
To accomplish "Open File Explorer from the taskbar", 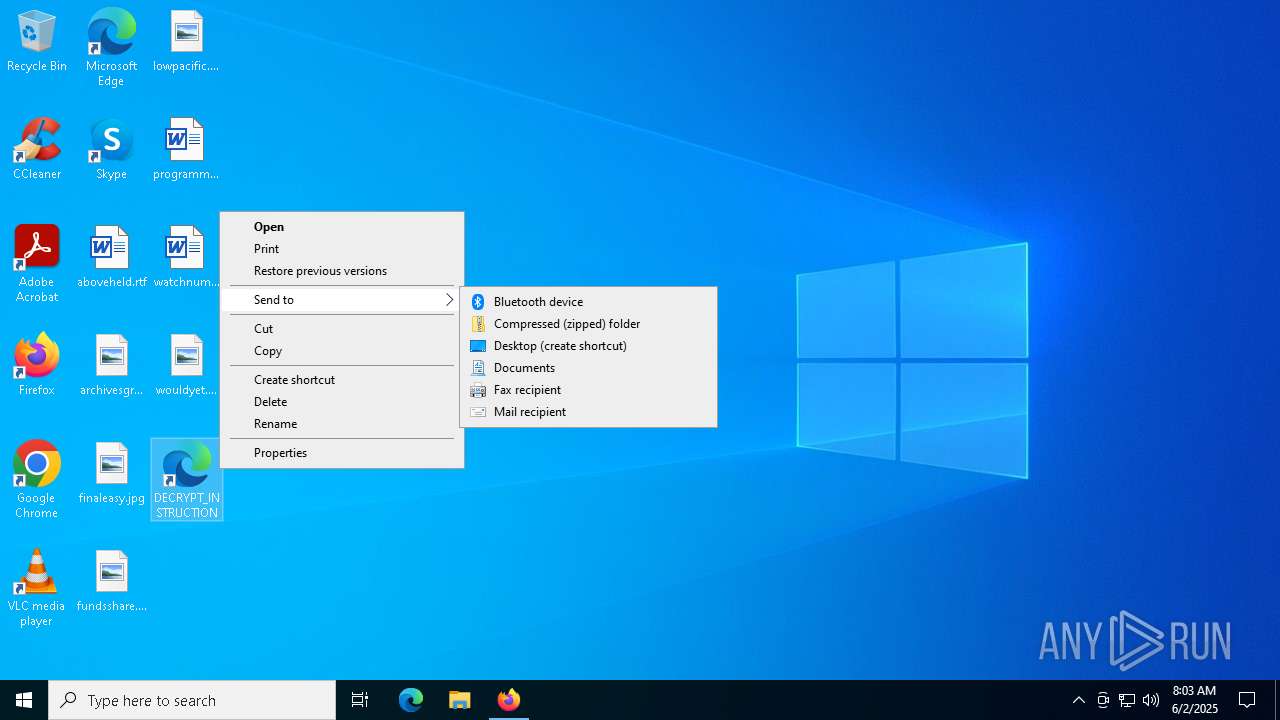I will click(460, 700).
